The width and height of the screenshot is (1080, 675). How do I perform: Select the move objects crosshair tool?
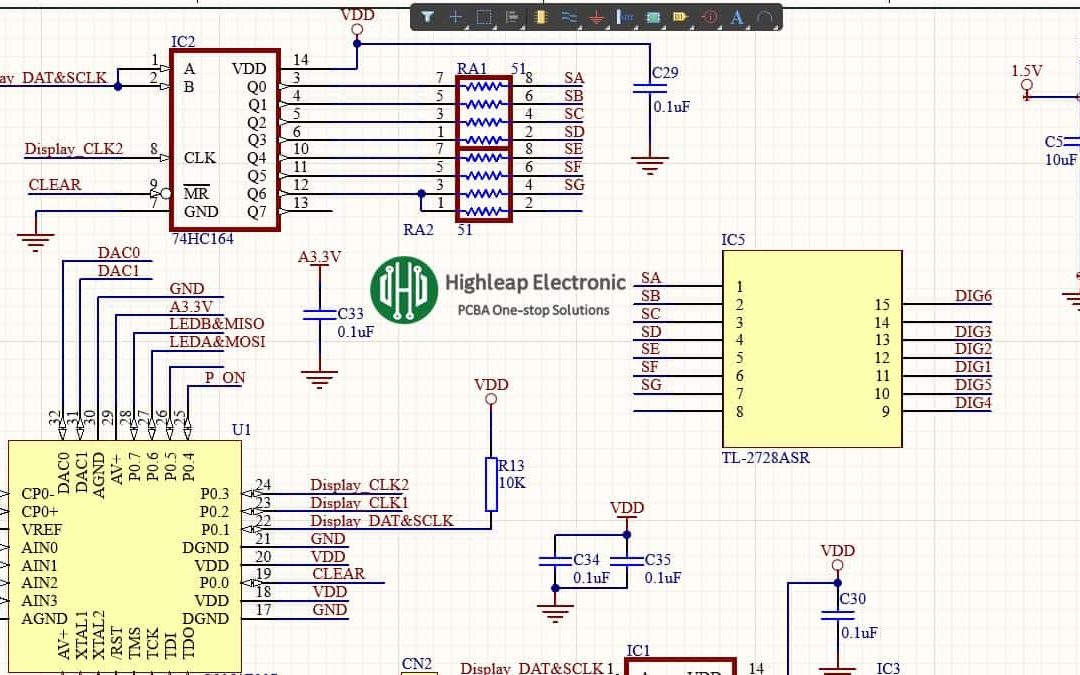[455, 17]
